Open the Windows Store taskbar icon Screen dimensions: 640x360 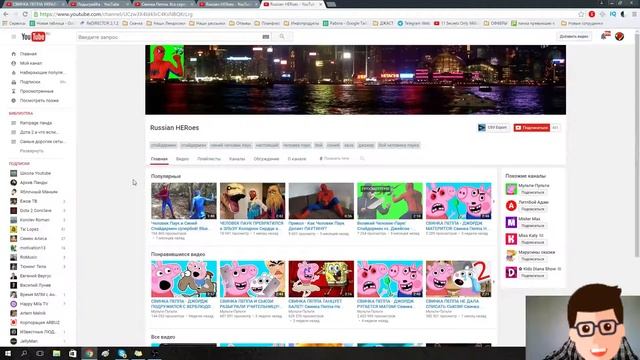[73, 353]
